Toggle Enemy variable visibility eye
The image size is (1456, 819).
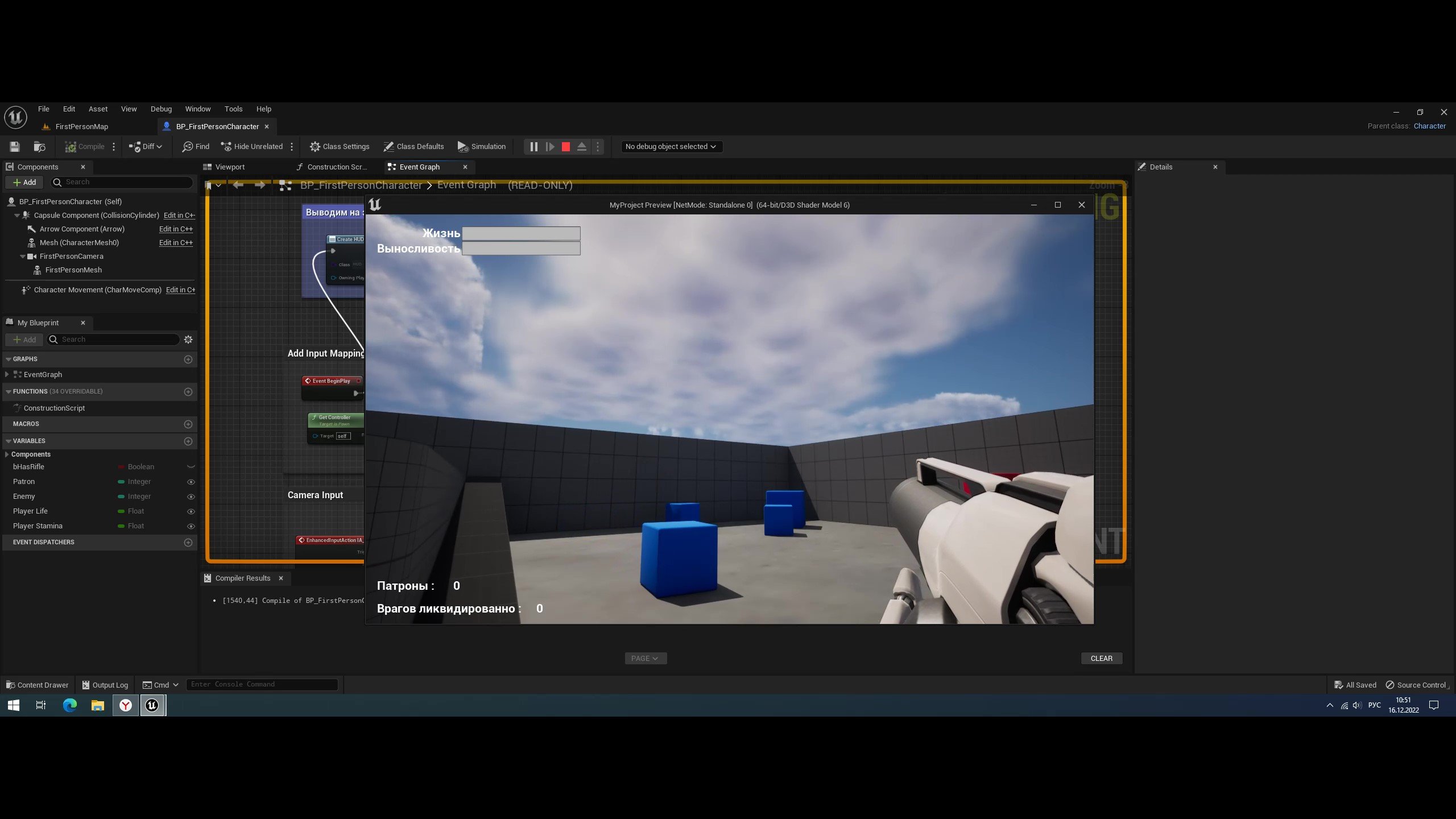click(x=191, y=496)
